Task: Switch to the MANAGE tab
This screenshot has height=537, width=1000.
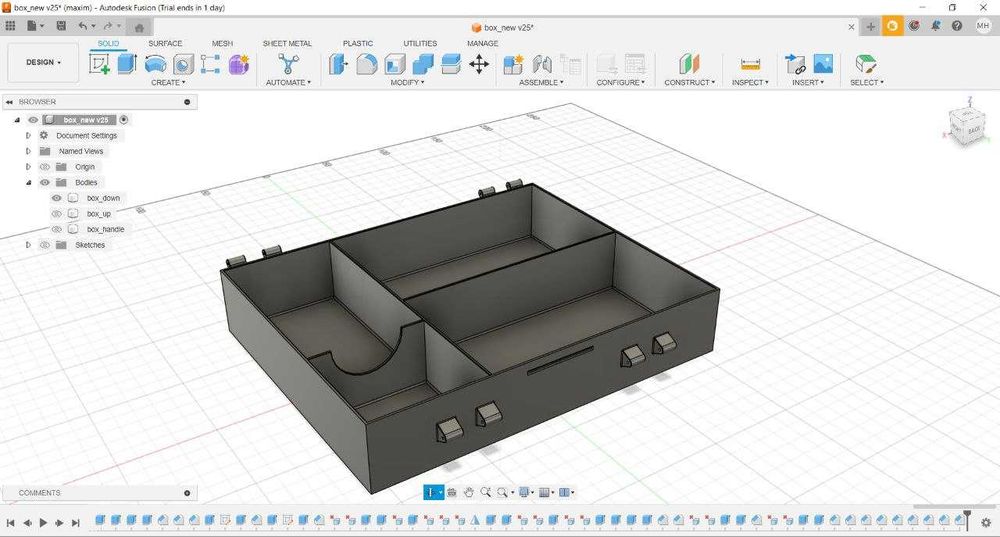Action: 482,43
